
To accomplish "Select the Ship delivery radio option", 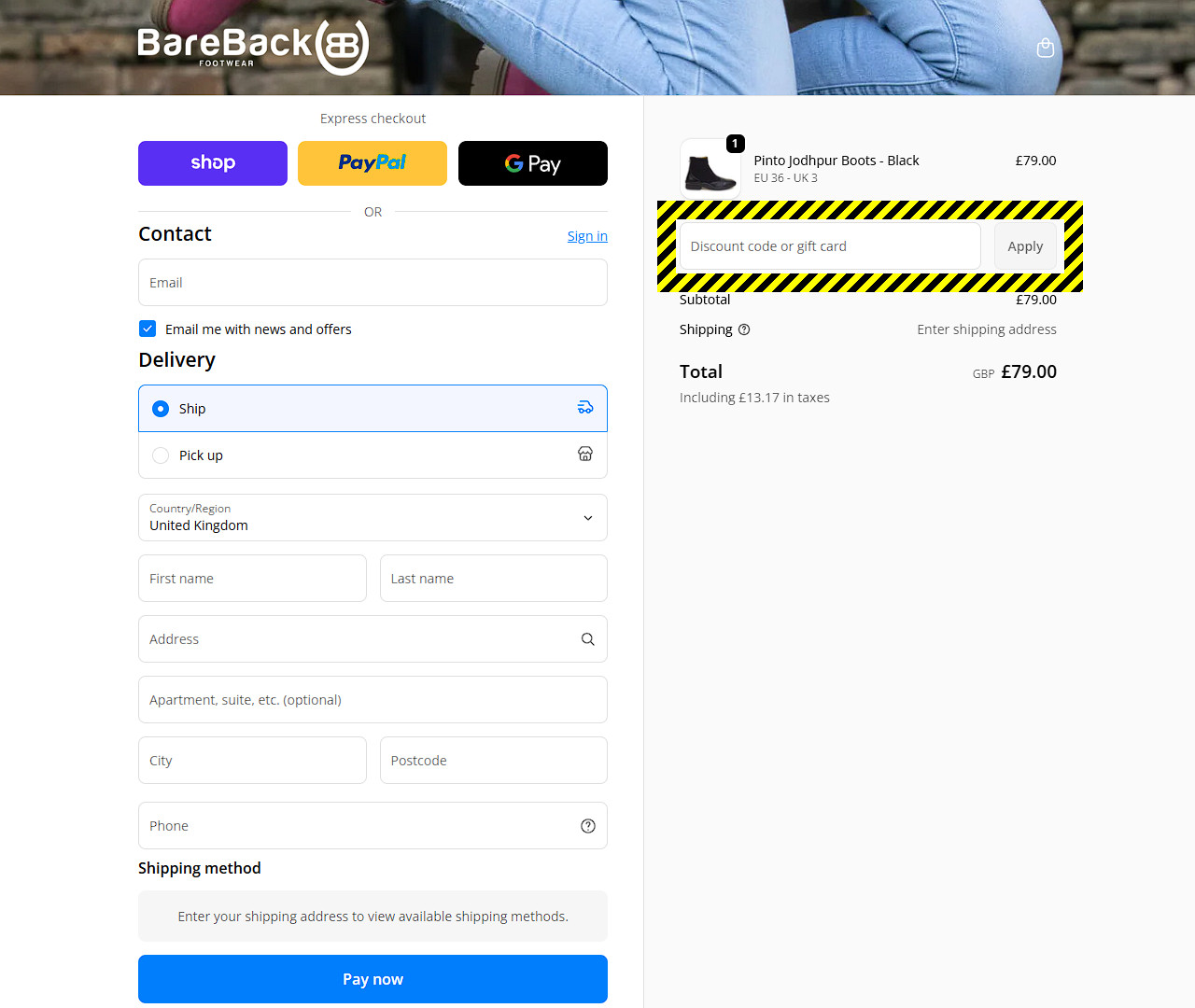I will pyautogui.click(x=161, y=409).
